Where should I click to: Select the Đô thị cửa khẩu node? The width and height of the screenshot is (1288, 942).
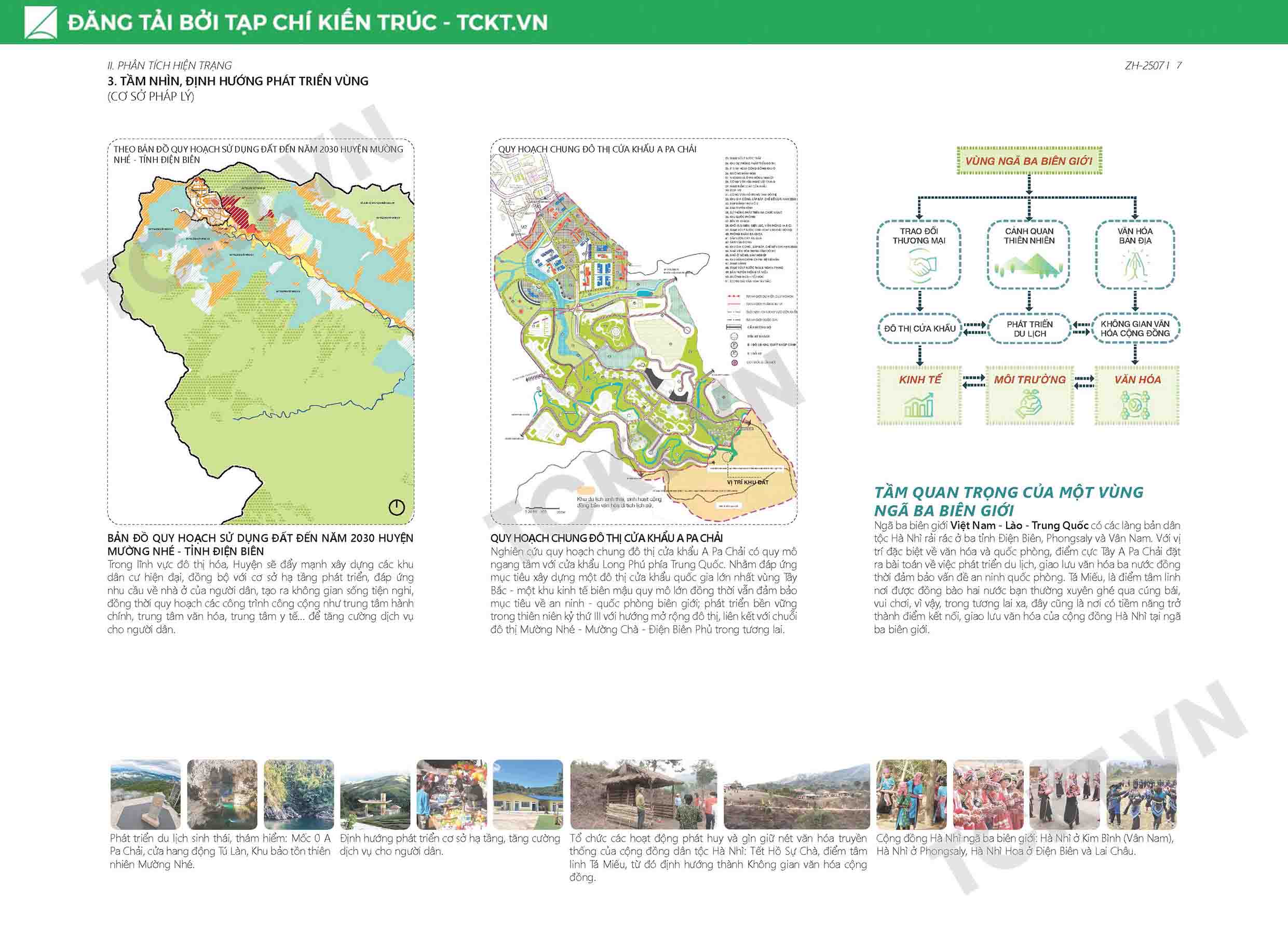919,328
